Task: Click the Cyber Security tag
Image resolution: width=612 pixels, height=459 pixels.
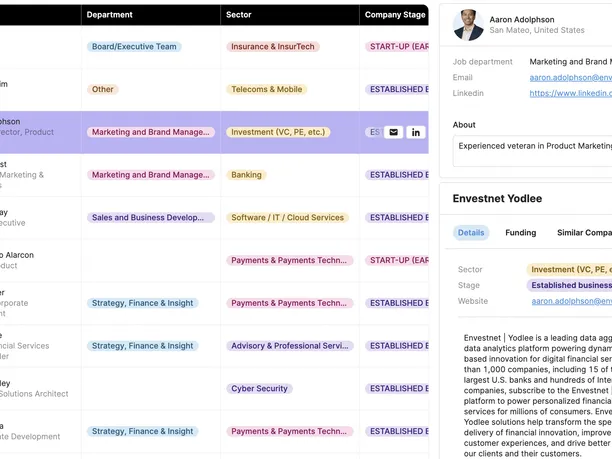Action: [259, 389]
